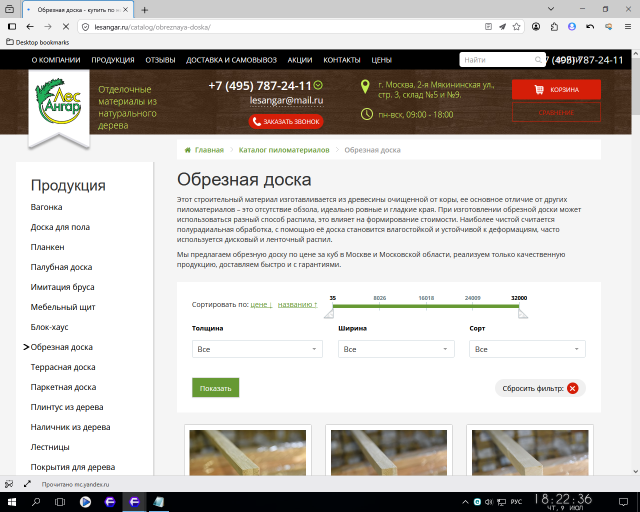This screenshot has width=640, height=512.
Task: Click the red КОРЗИНА button
Action: tap(556, 89)
